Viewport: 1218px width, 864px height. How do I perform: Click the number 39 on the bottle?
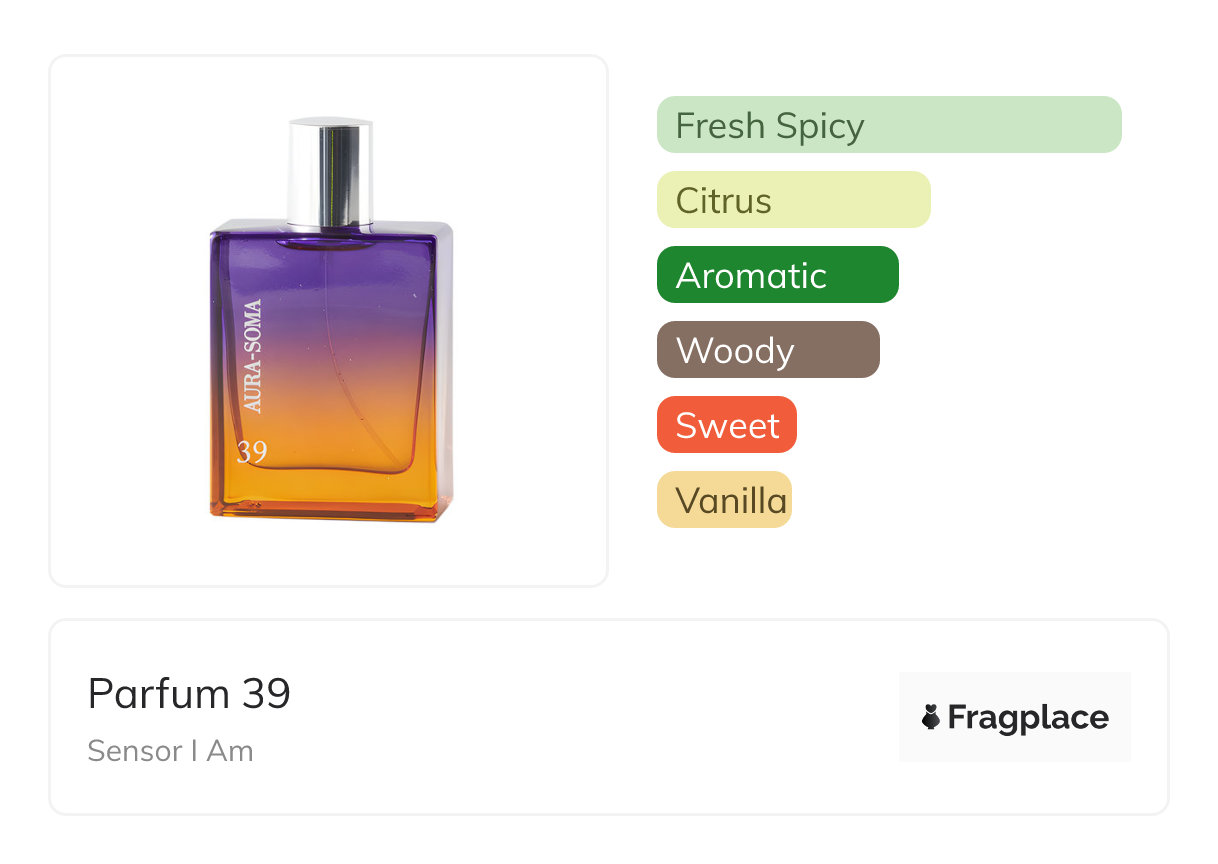pos(252,452)
